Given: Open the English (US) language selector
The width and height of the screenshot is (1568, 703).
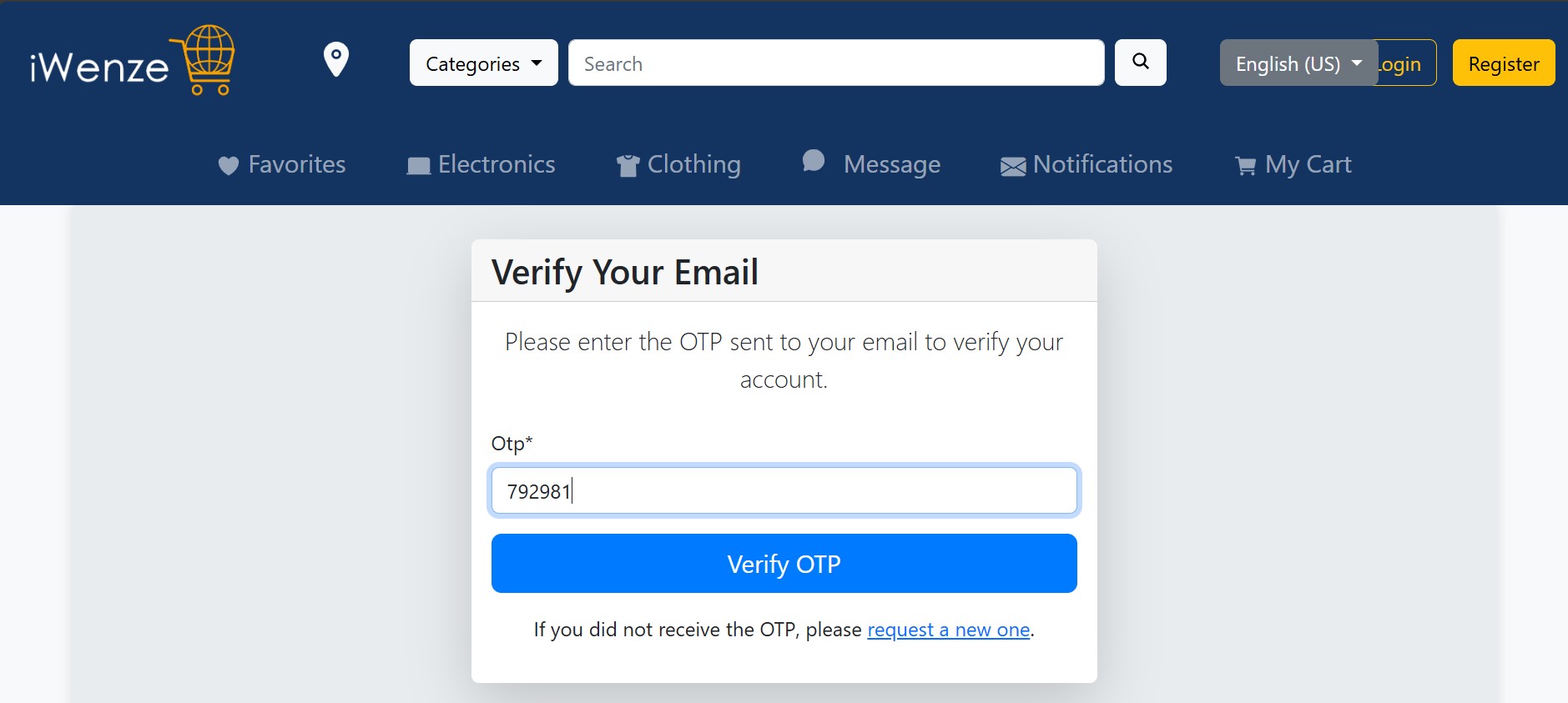Looking at the screenshot, I should click(1298, 63).
